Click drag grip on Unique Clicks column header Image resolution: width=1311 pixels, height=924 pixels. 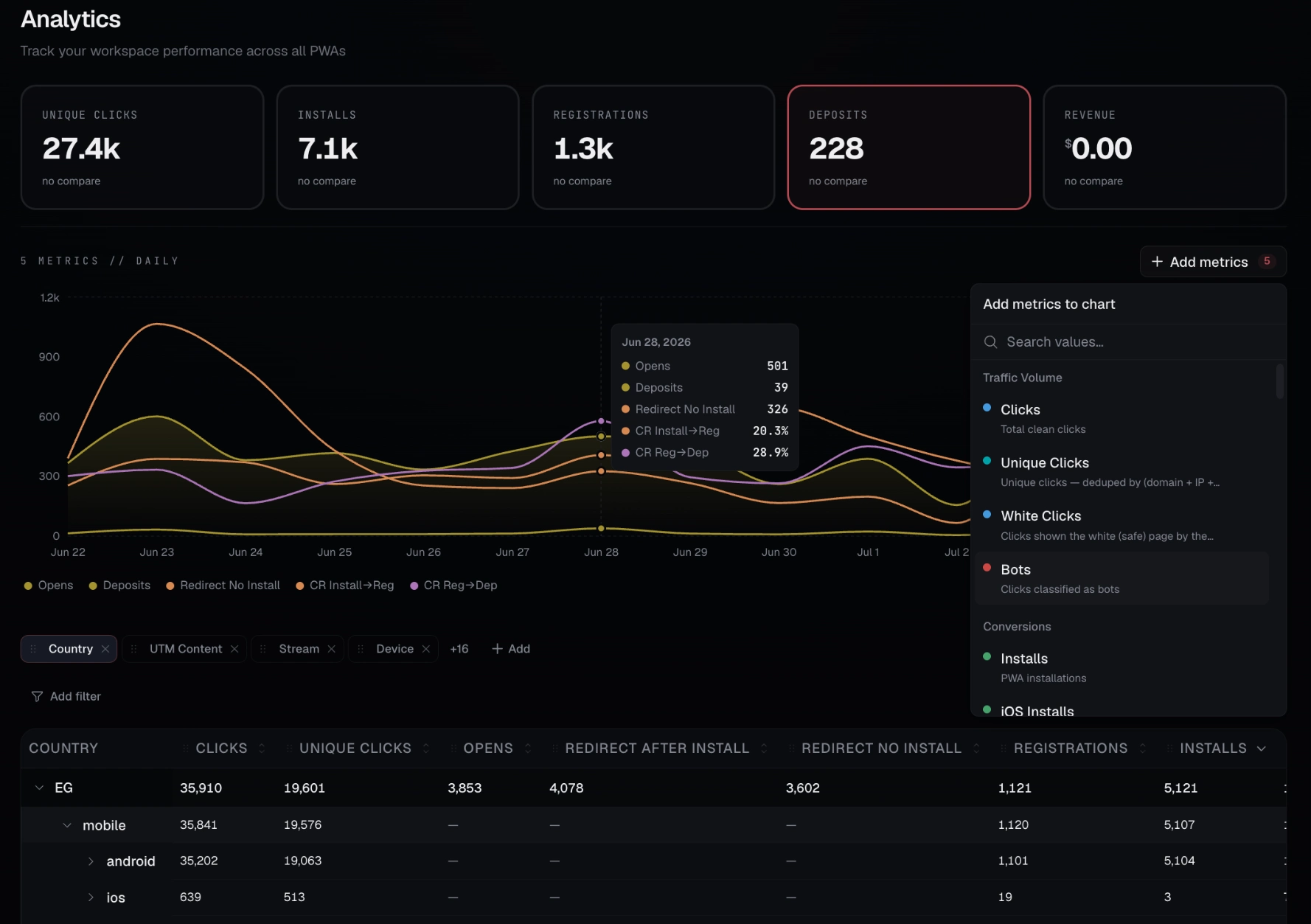(289, 748)
